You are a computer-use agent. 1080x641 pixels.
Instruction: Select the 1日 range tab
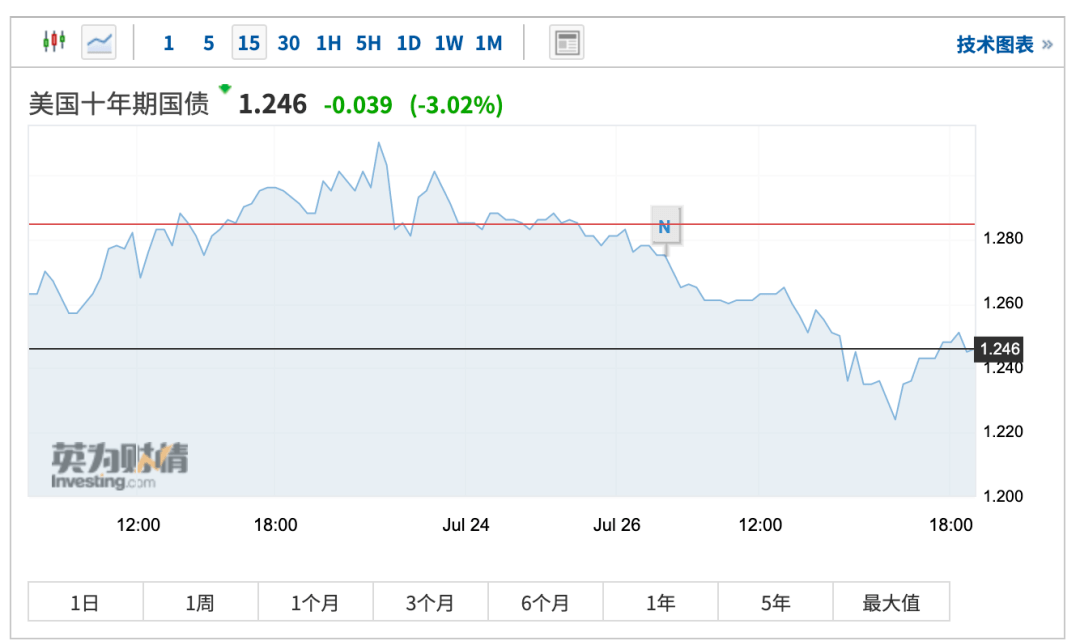coord(85,602)
